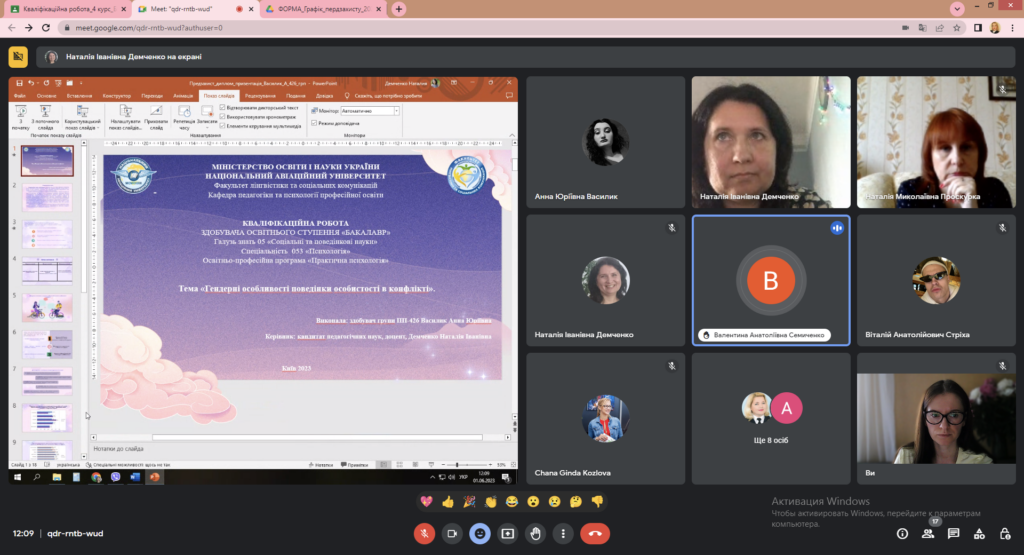
Task: Open host controls lock icon
Action: (1004, 534)
